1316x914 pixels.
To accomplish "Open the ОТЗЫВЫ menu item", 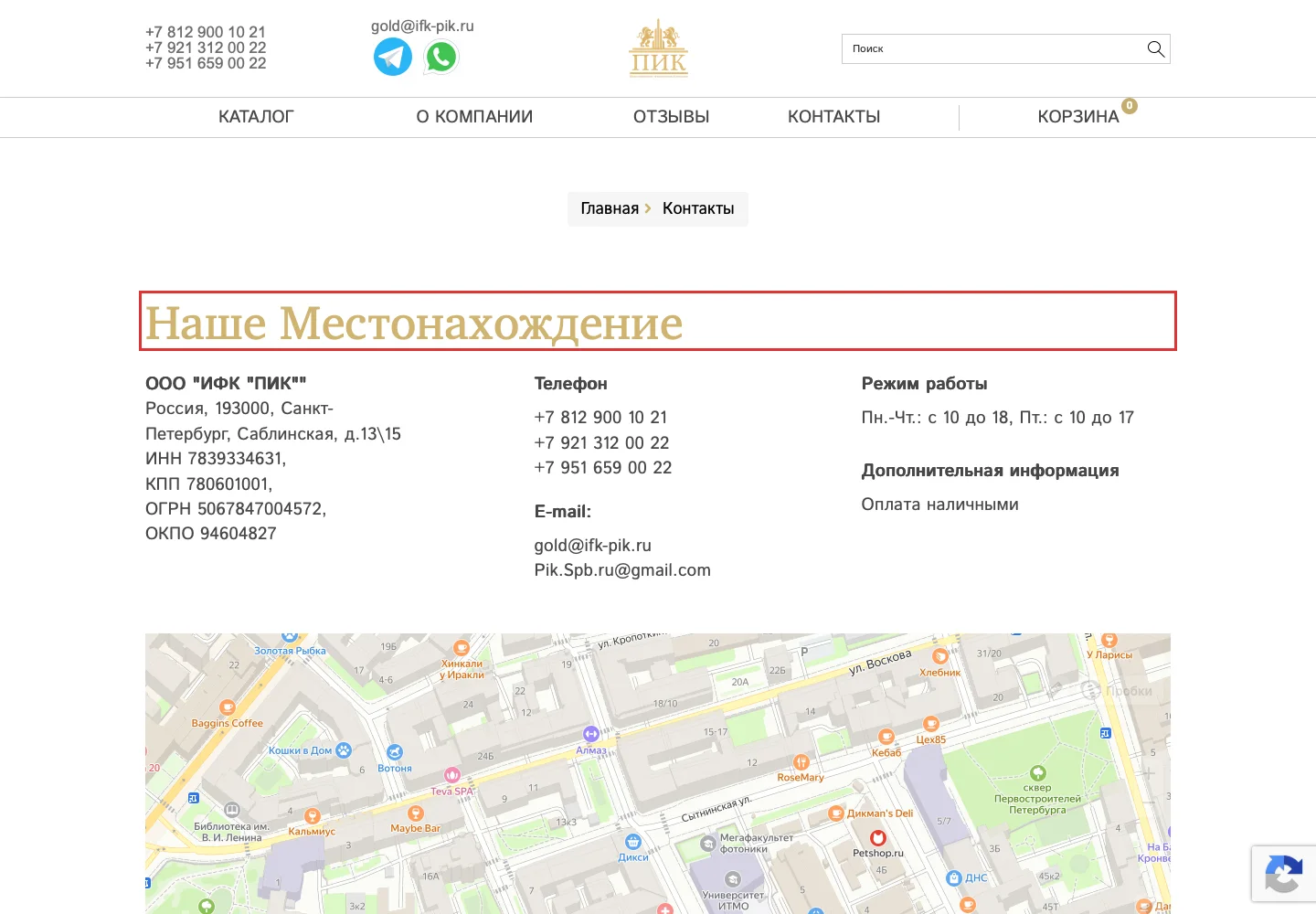I will pos(672,117).
